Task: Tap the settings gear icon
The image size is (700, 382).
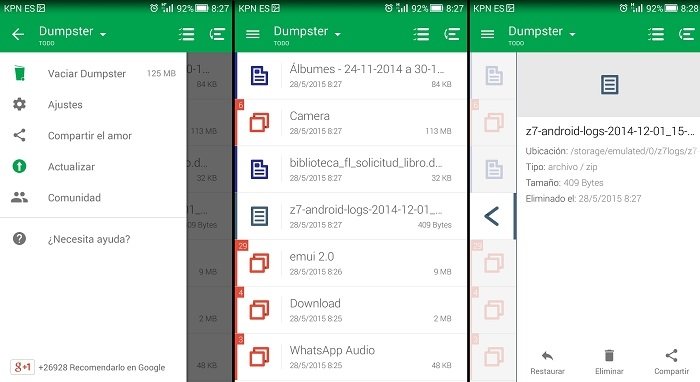Action: tap(19, 104)
